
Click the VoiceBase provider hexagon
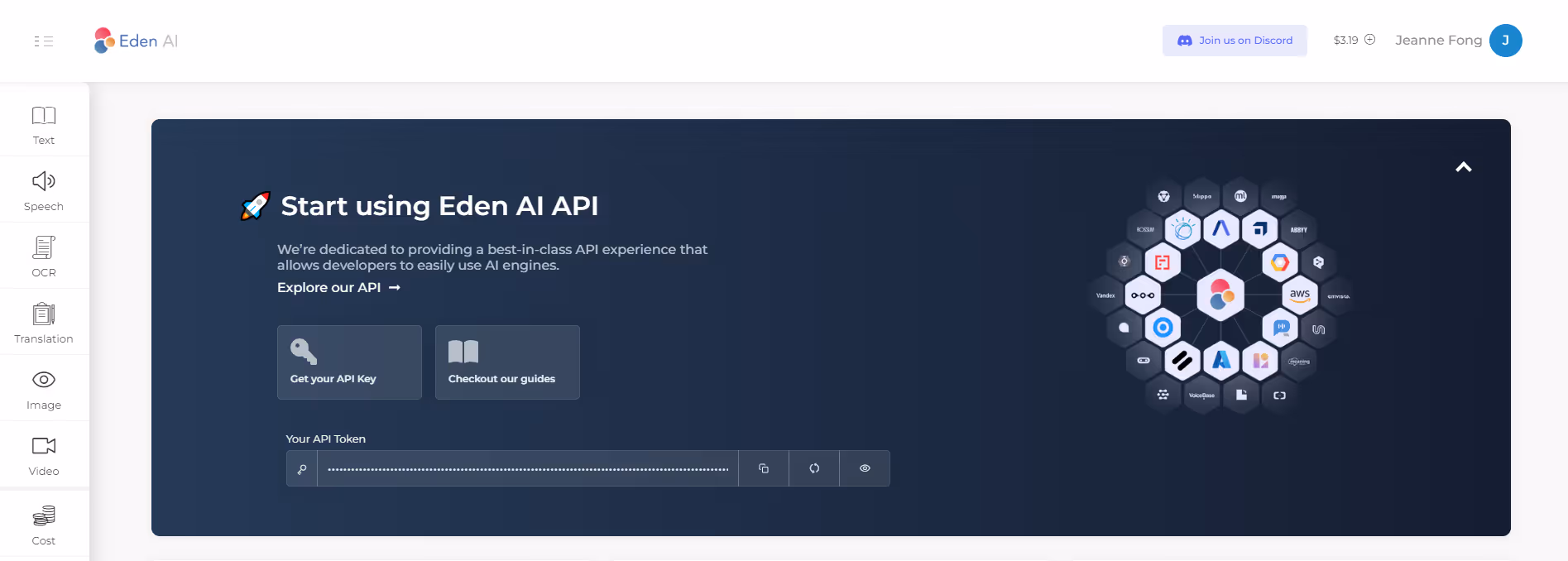coord(1201,396)
